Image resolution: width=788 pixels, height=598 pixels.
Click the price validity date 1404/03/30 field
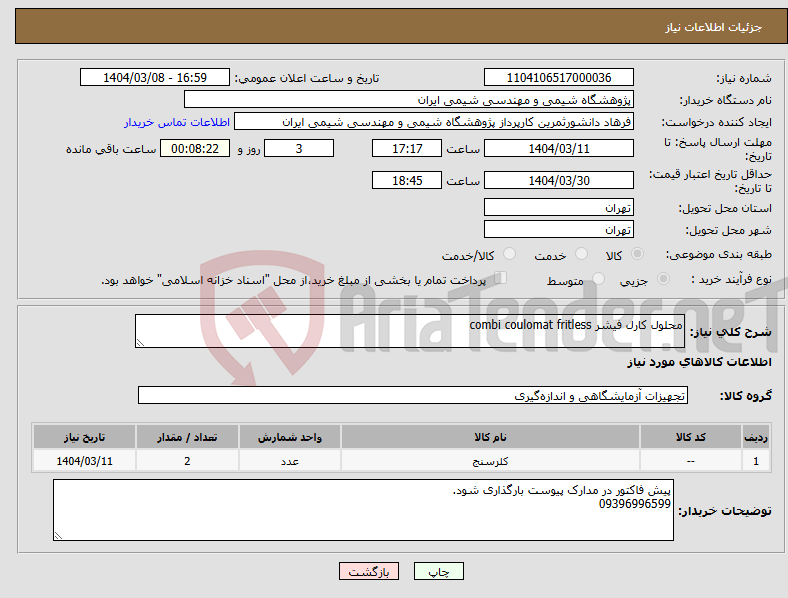(x=558, y=180)
